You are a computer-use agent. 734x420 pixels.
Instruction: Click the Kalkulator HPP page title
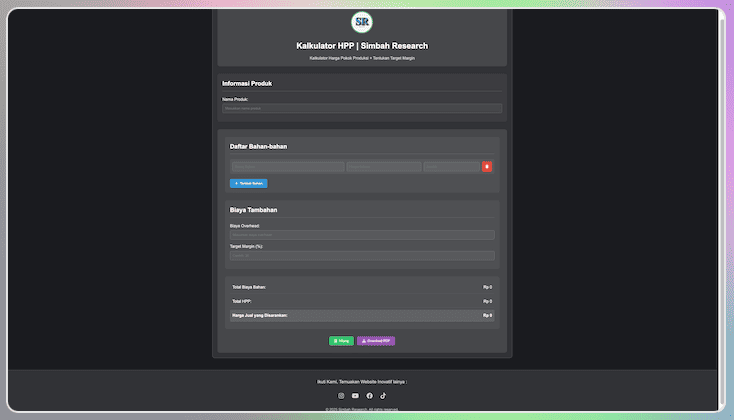tap(361, 46)
